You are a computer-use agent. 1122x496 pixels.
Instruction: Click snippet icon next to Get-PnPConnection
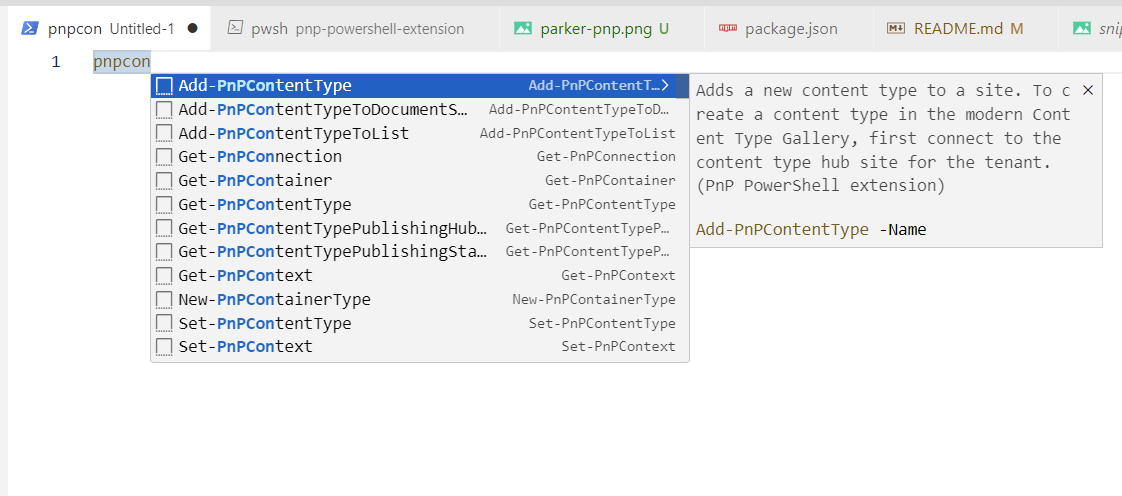pyautogui.click(x=164, y=157)
